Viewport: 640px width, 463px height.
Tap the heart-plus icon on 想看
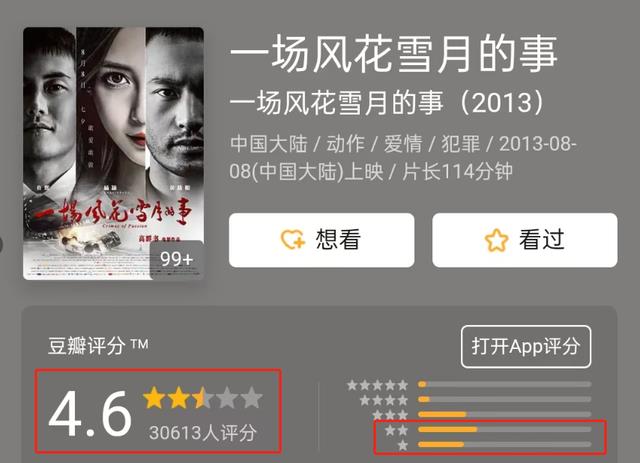[x=293, y=239]
